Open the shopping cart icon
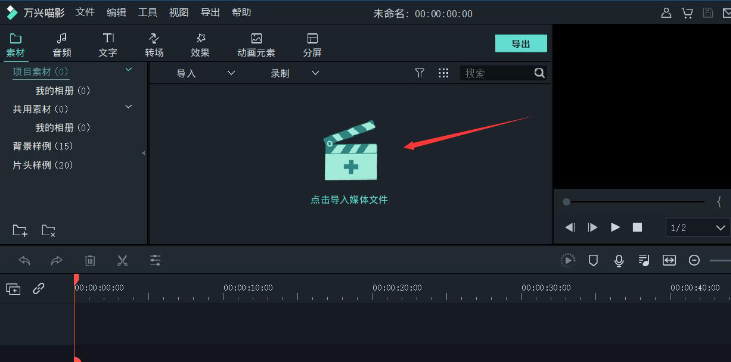 click(687, 13)
